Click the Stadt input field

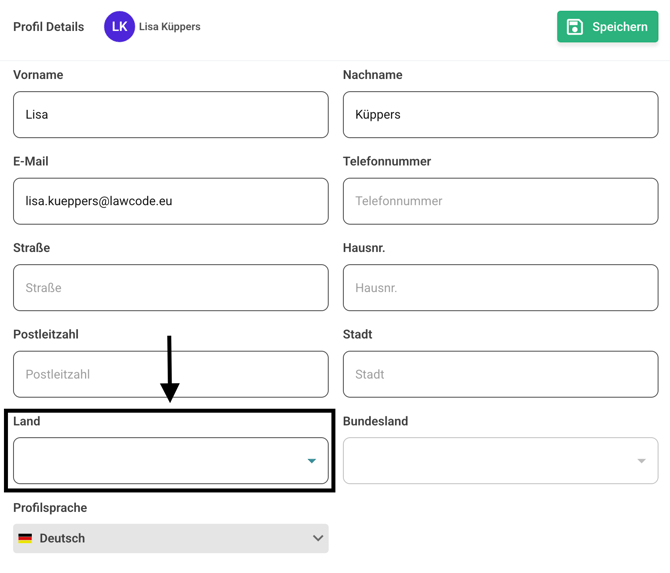[500, 375]
